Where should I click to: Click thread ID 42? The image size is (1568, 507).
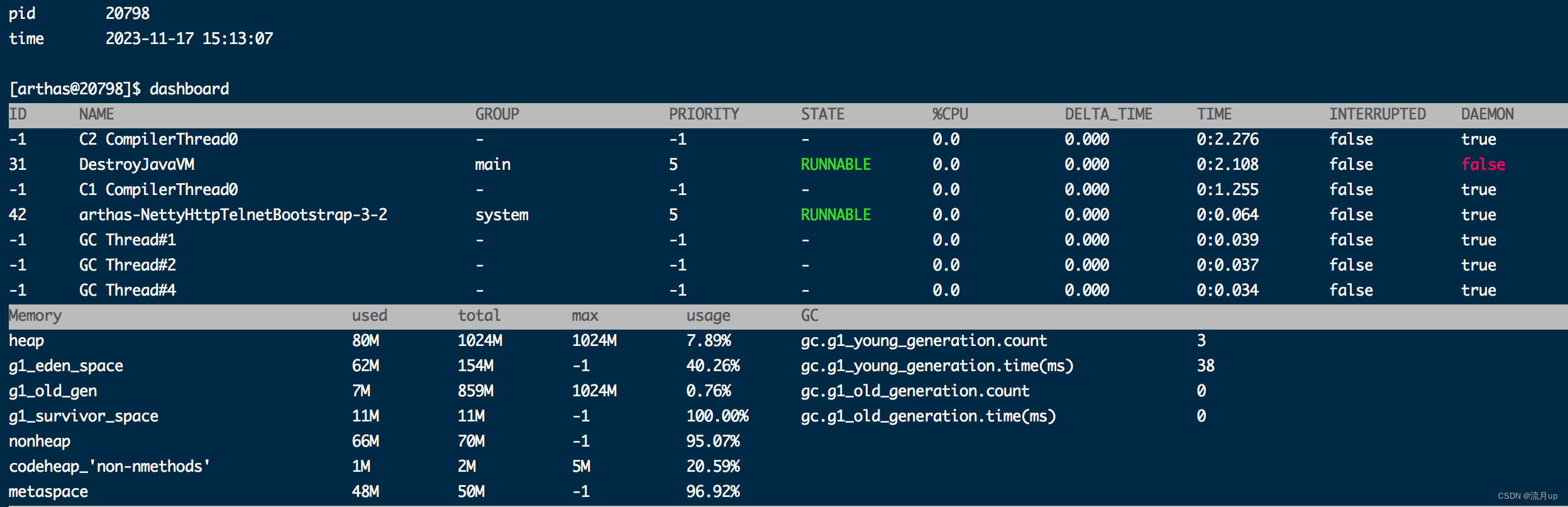pos(18,214)
